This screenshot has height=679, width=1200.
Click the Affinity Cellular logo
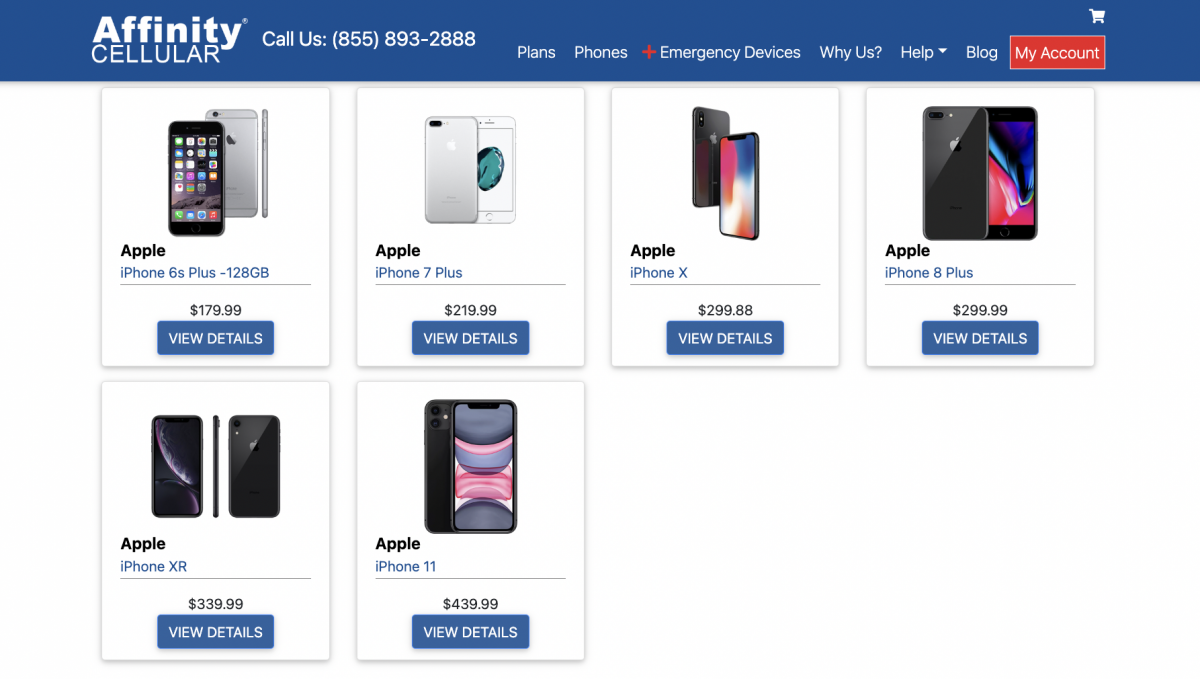tap(169, 40)
